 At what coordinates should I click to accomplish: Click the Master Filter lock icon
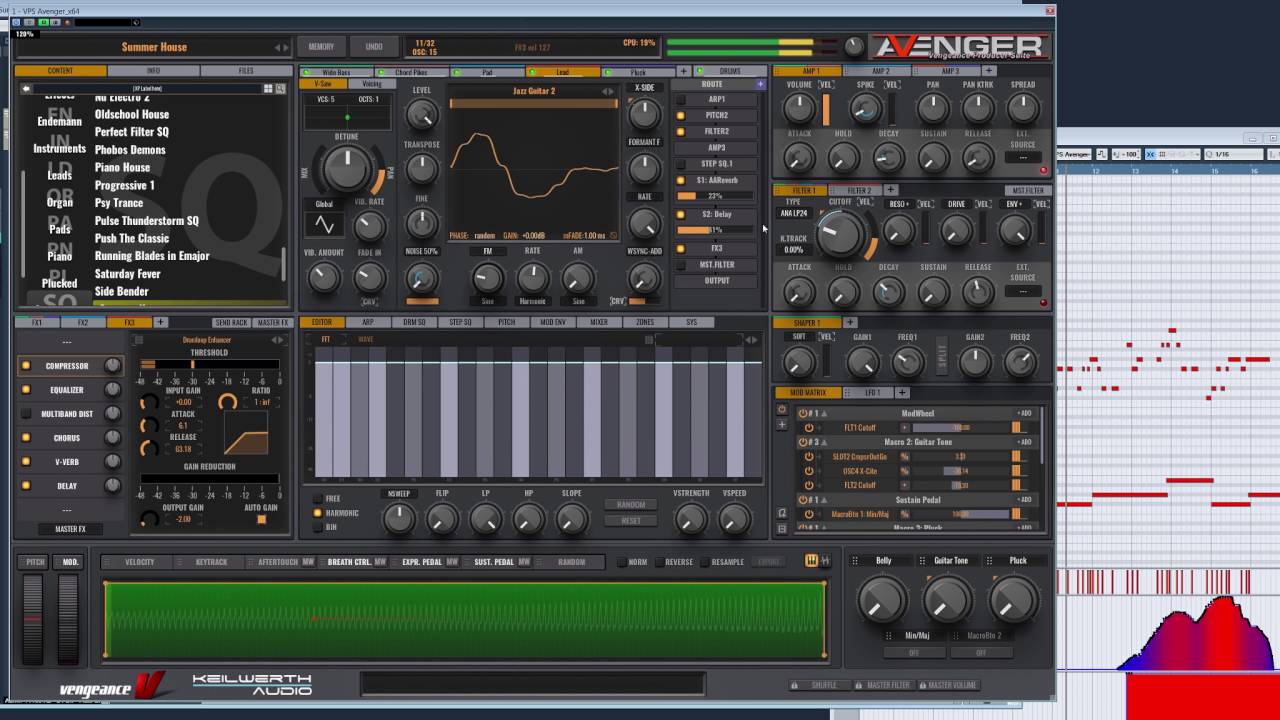[x=858, y=685]
